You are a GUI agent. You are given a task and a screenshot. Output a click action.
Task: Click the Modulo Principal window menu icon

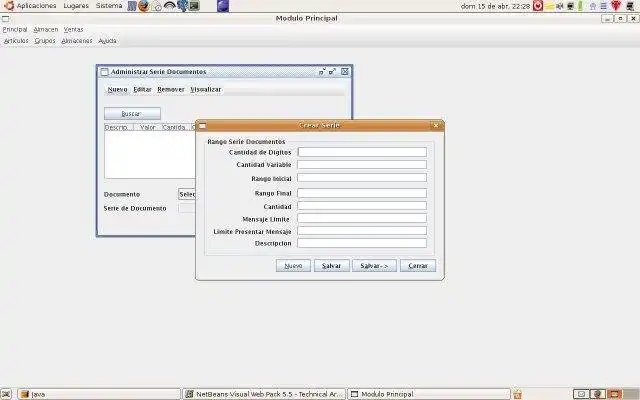pyautogui.click(x=5, y=18)
